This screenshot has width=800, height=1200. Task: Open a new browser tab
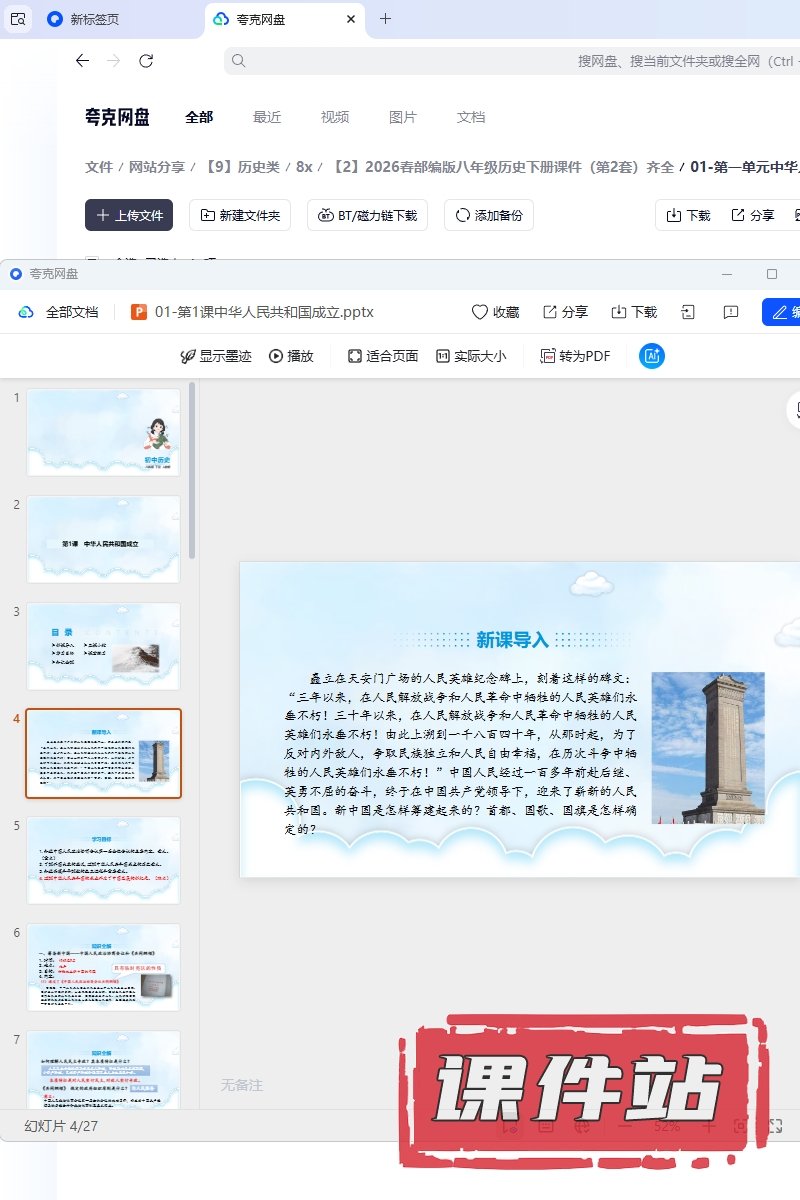coord(386,19)
